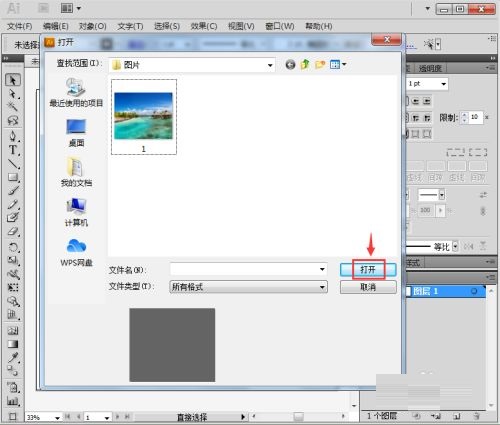500x425 pixels.
Task: Click the Cancel button
Action: click(368, 287)
